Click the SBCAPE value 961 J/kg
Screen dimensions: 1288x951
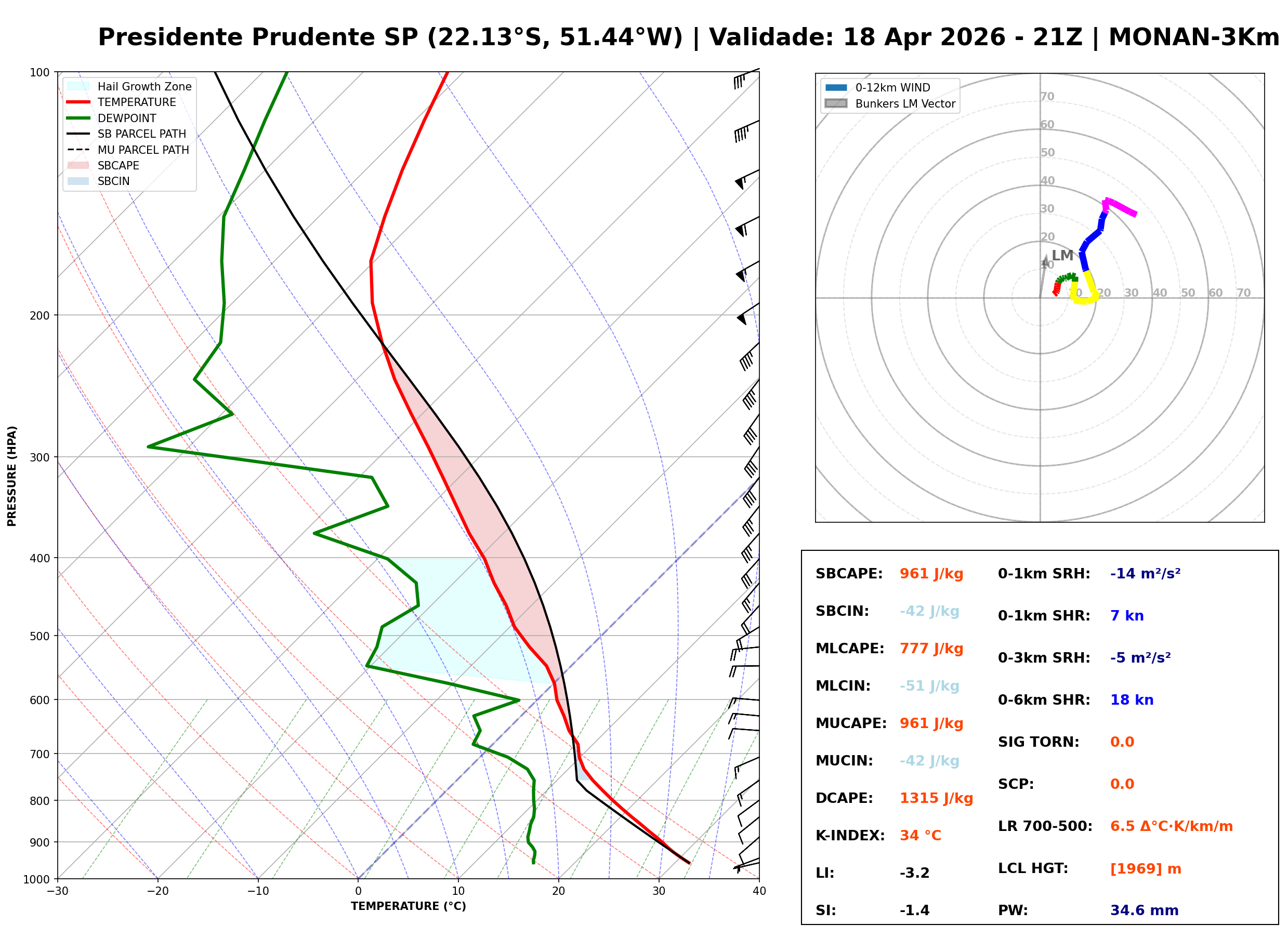point(931,574)
